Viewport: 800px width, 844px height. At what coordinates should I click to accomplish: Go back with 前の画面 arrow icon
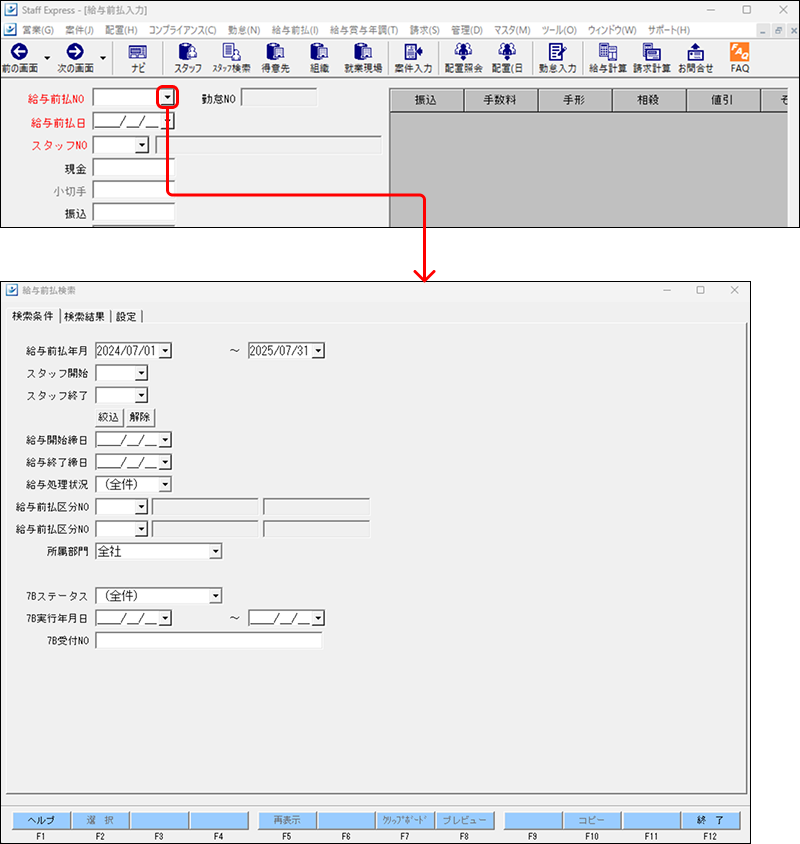(x=20, y=57)
